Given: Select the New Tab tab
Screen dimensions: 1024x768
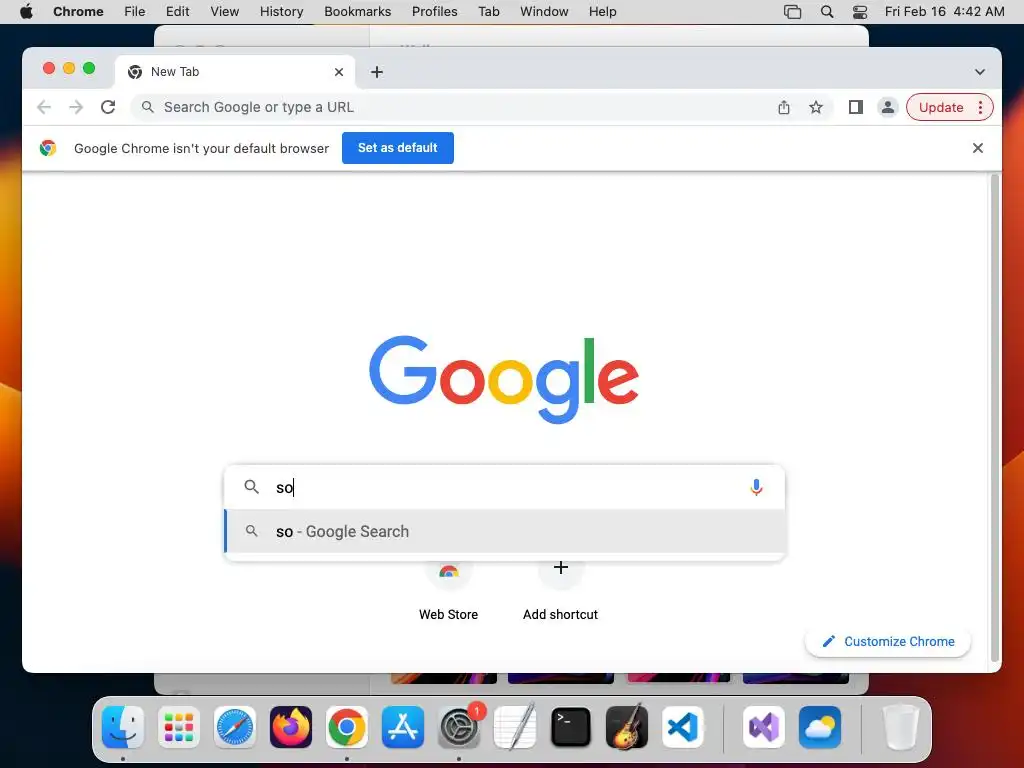Looking at the screenshot, I should (x=235, y=72).
